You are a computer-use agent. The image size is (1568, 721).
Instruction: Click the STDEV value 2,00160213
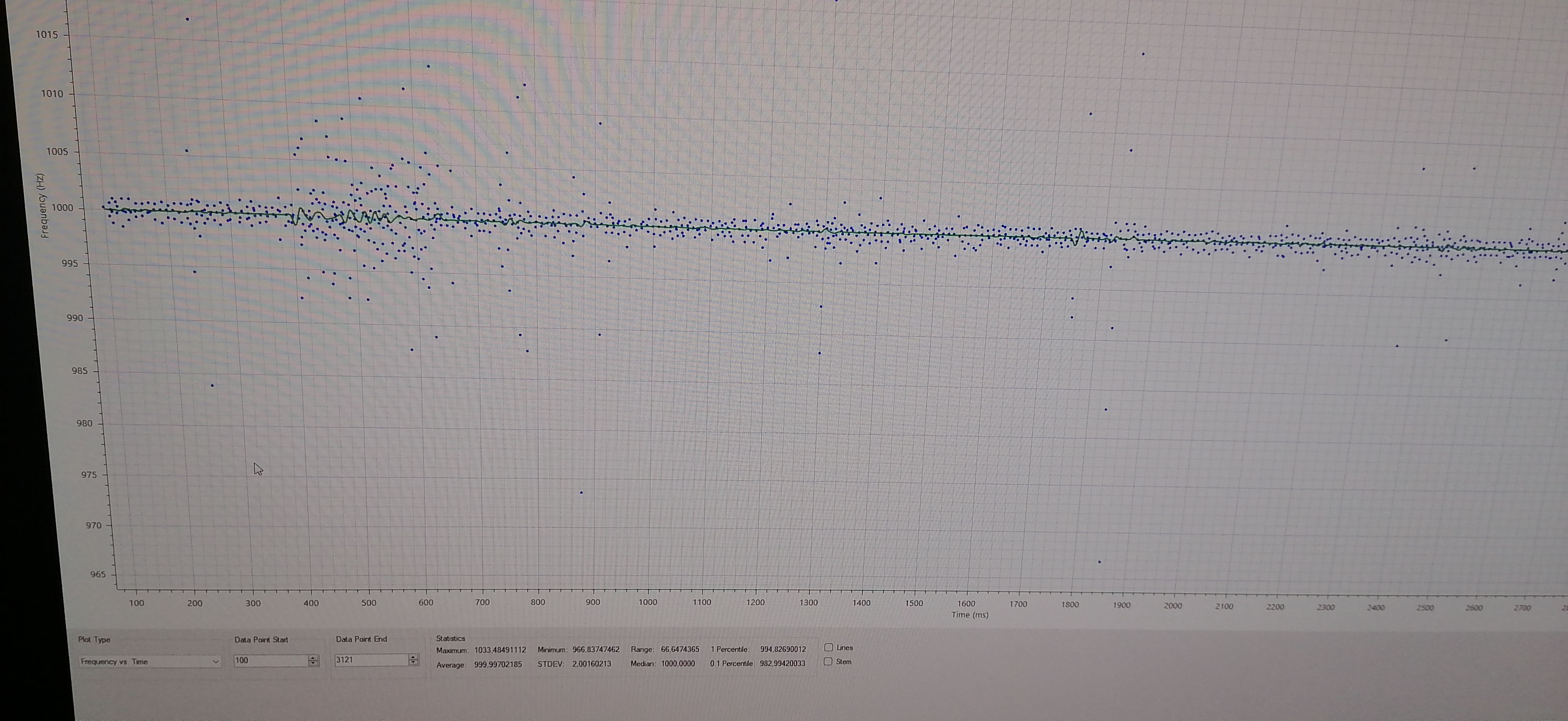click(x=591, y=664)
